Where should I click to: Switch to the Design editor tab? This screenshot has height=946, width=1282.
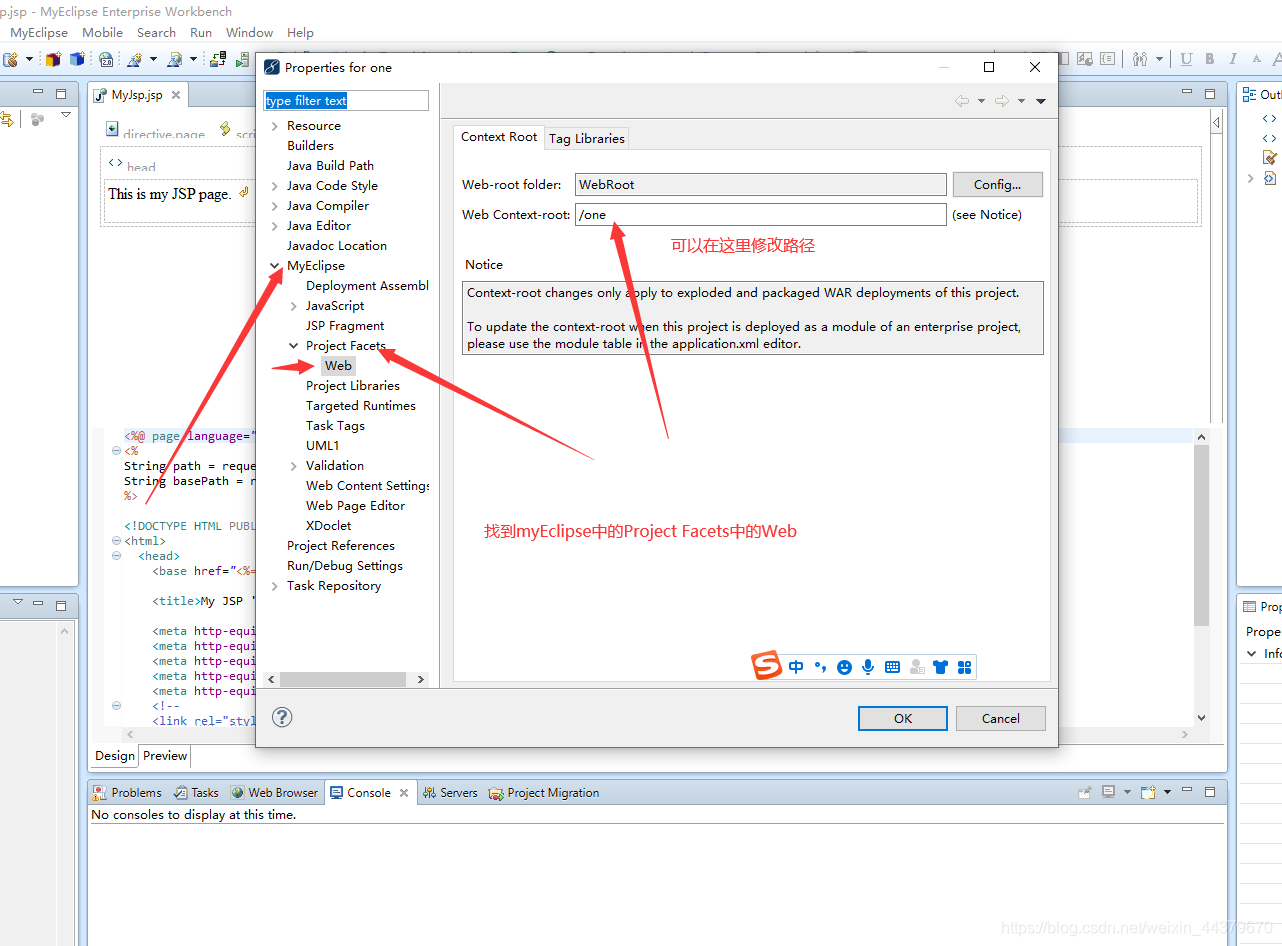115,756
